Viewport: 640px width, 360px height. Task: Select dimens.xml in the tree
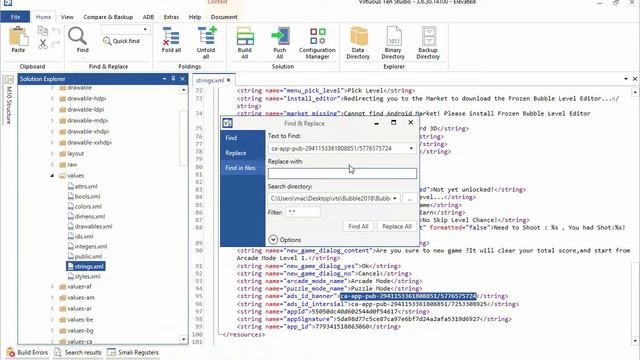click(x=86, y=217)
